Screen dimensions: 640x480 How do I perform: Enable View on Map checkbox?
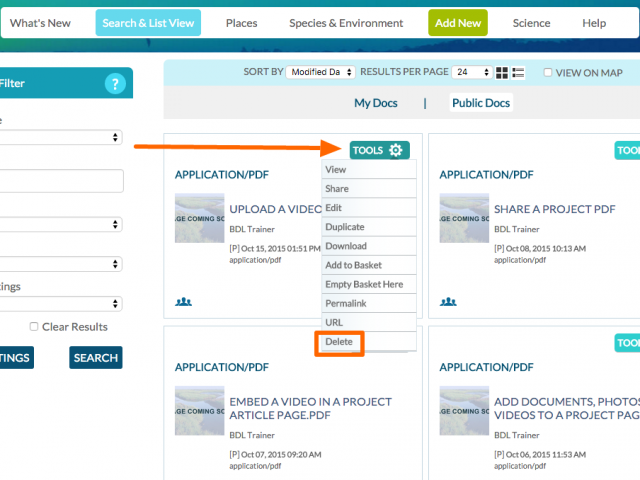click(548, 72)
